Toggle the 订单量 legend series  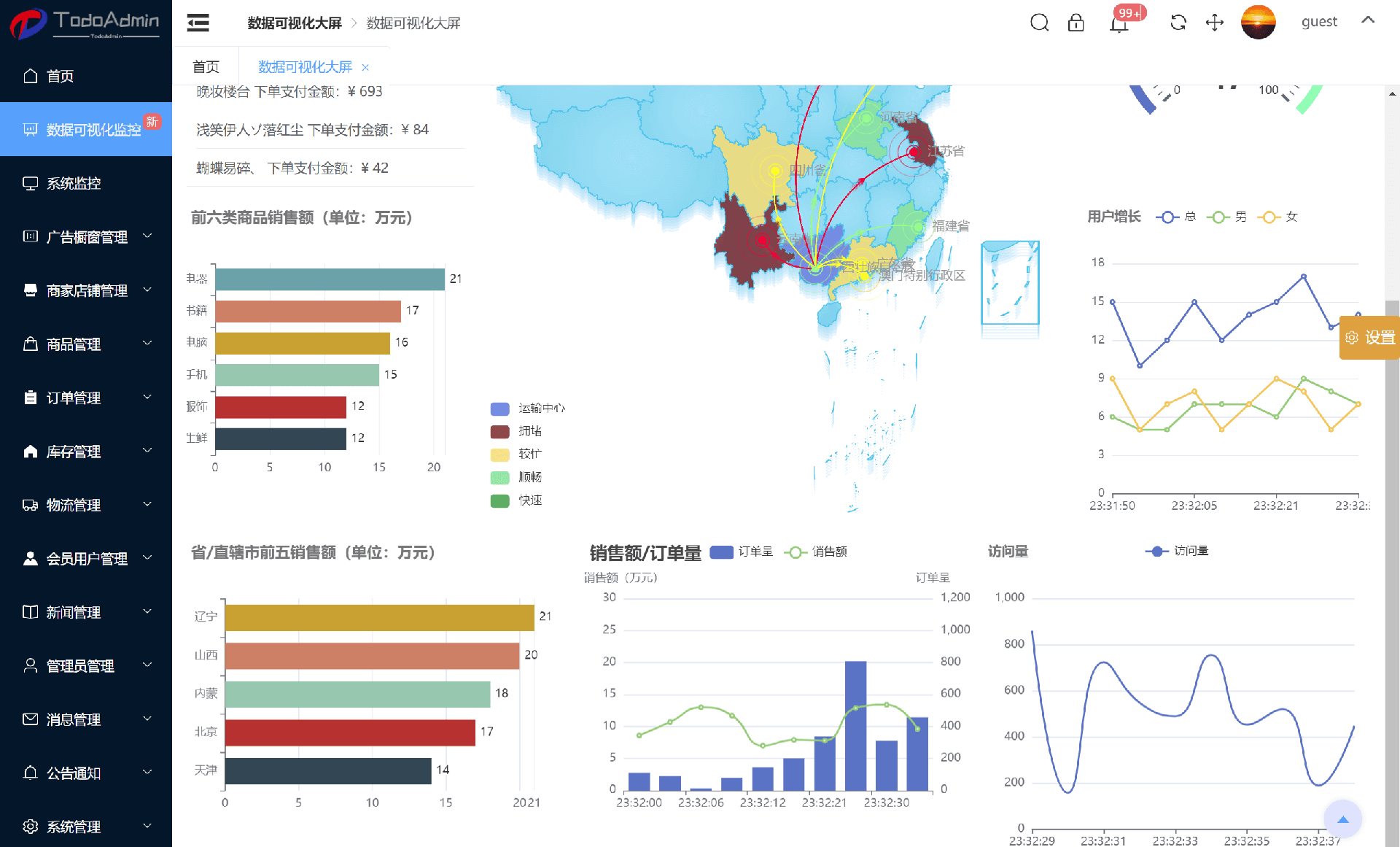[740, 552]
